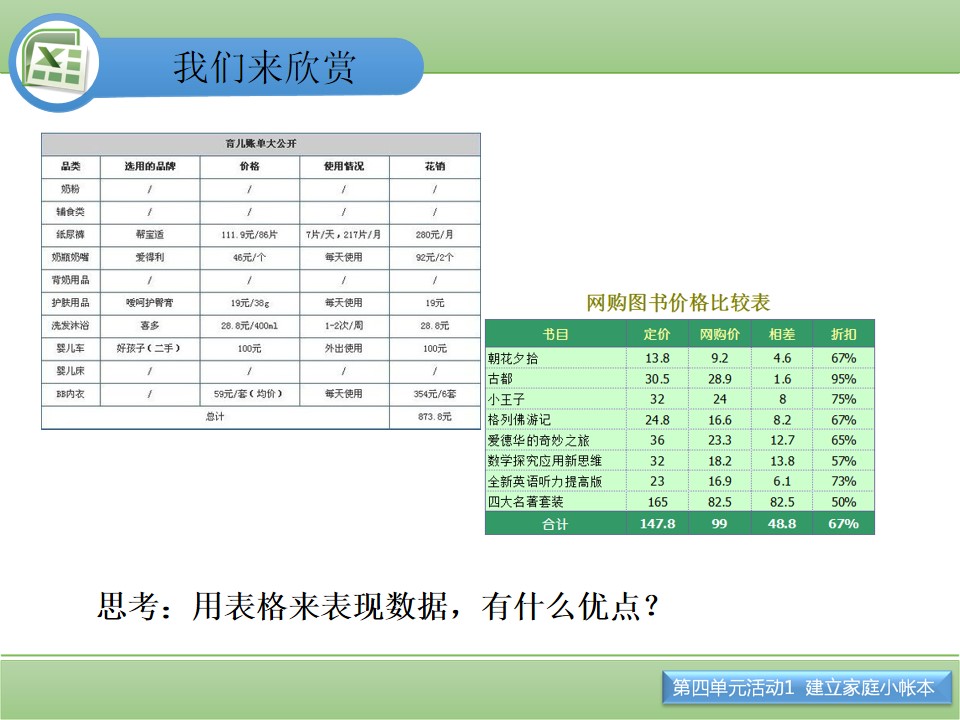Click the 相差 column header
This screenshot has height=720, width=960.
782,334
